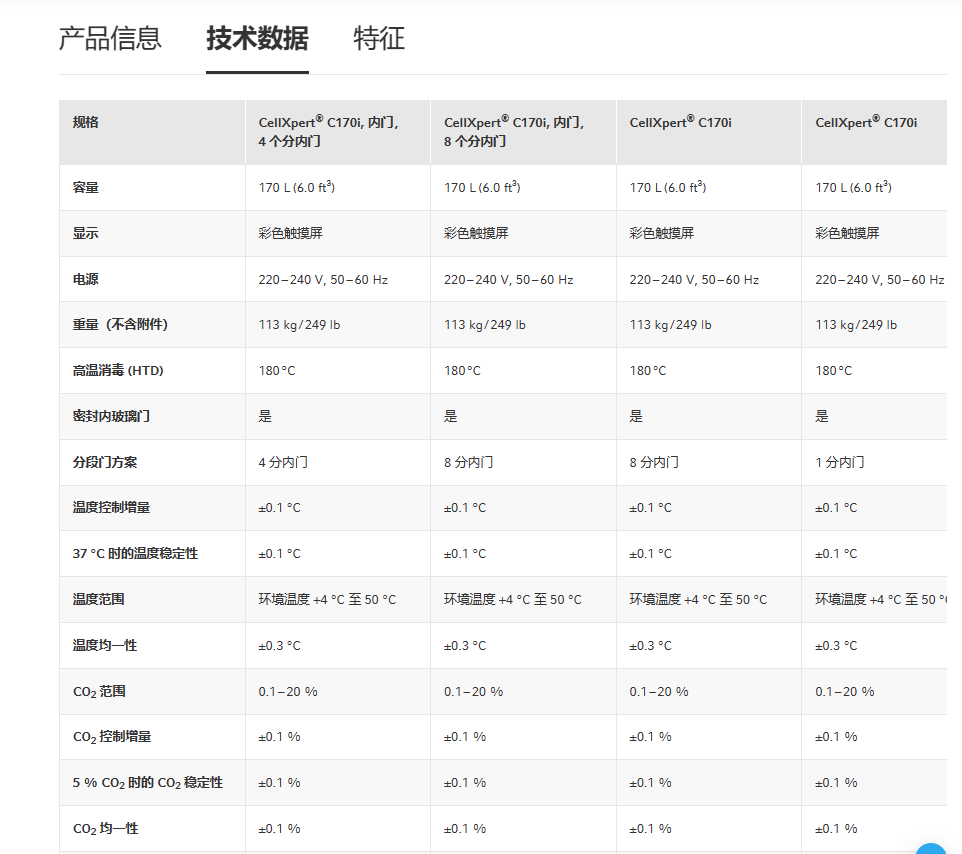Click the 温度范围 row label
The image size is (962, 854).
pos(98,599)
